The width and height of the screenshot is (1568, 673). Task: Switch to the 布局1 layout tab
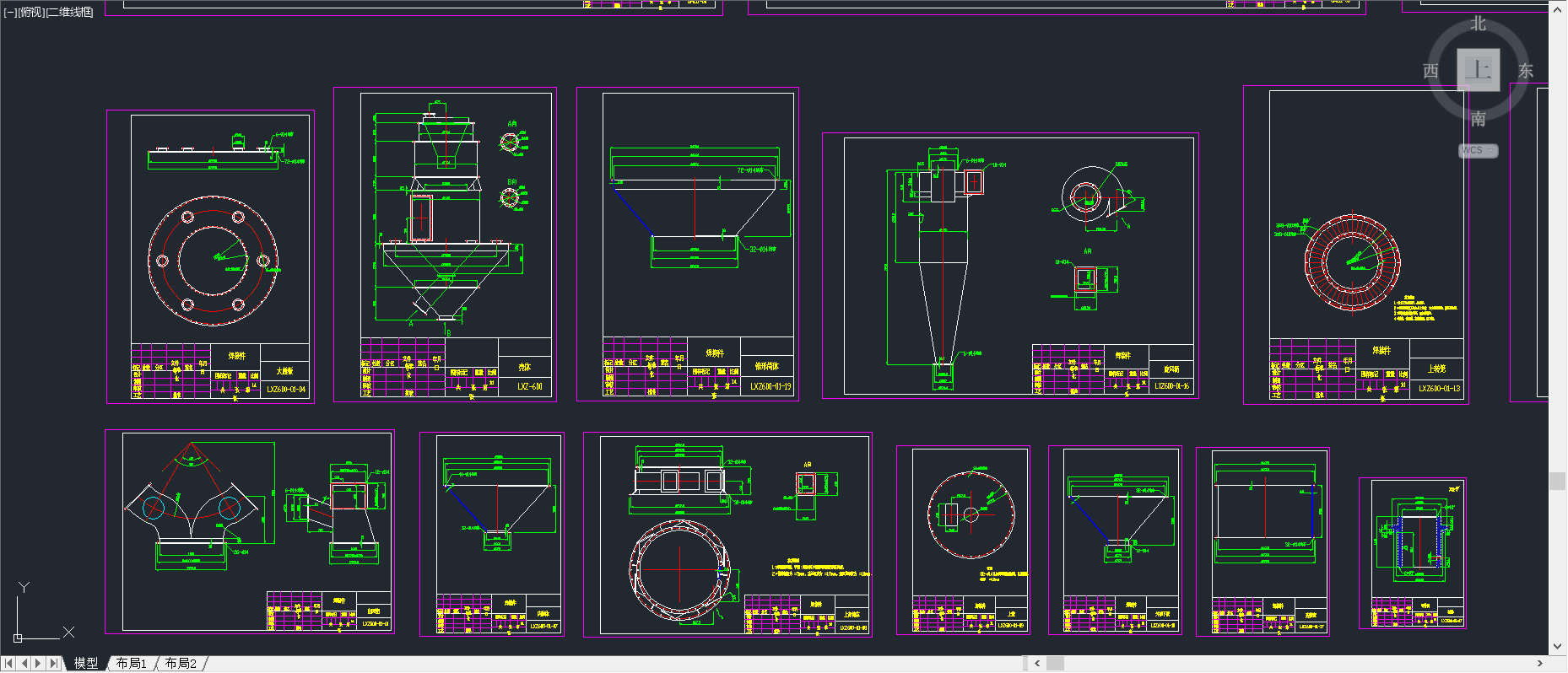click(132, 664)
